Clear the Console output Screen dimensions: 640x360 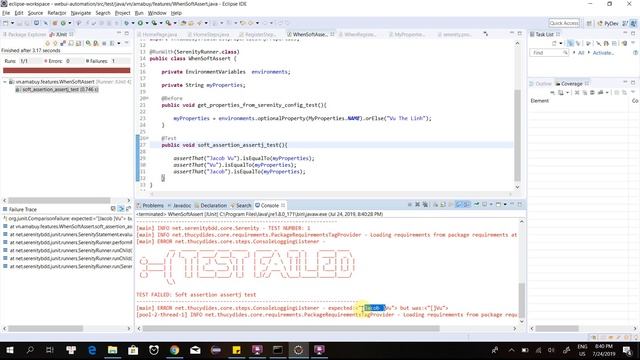[436, 204]
